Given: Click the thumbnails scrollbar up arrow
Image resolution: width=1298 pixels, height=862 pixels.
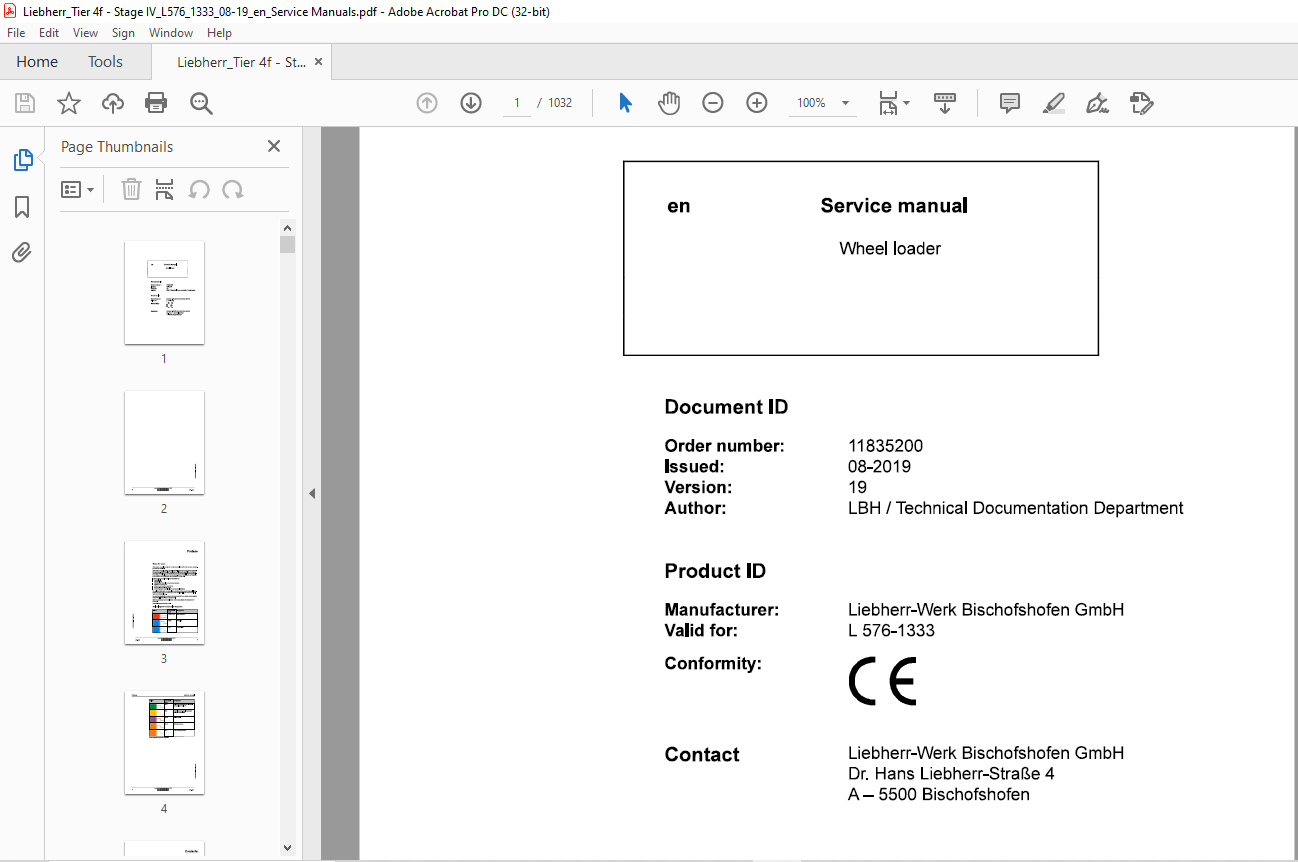Looking at the screenshot, I should click(288, 227).
